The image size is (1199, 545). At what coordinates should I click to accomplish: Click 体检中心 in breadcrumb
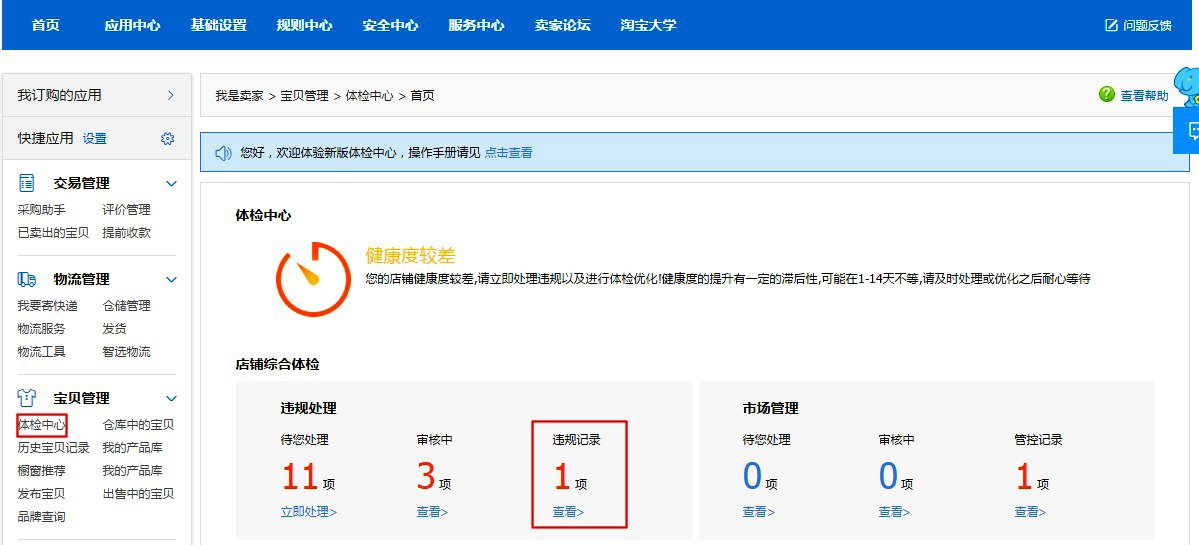tap(369, 96)
